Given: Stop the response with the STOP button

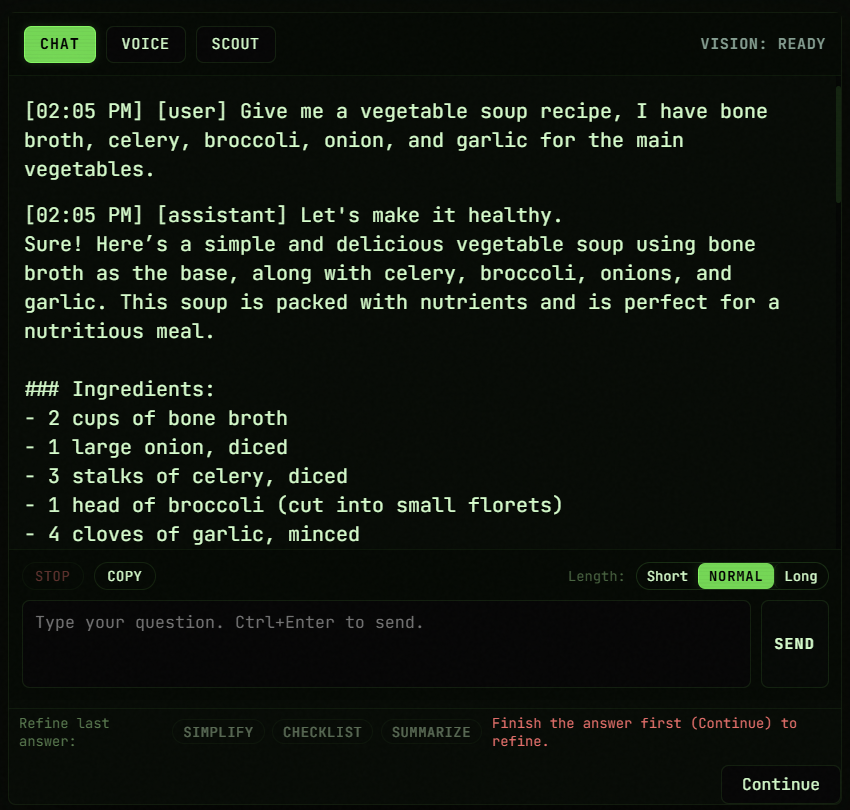Looking at the screenshot, I should coord(53,576).
